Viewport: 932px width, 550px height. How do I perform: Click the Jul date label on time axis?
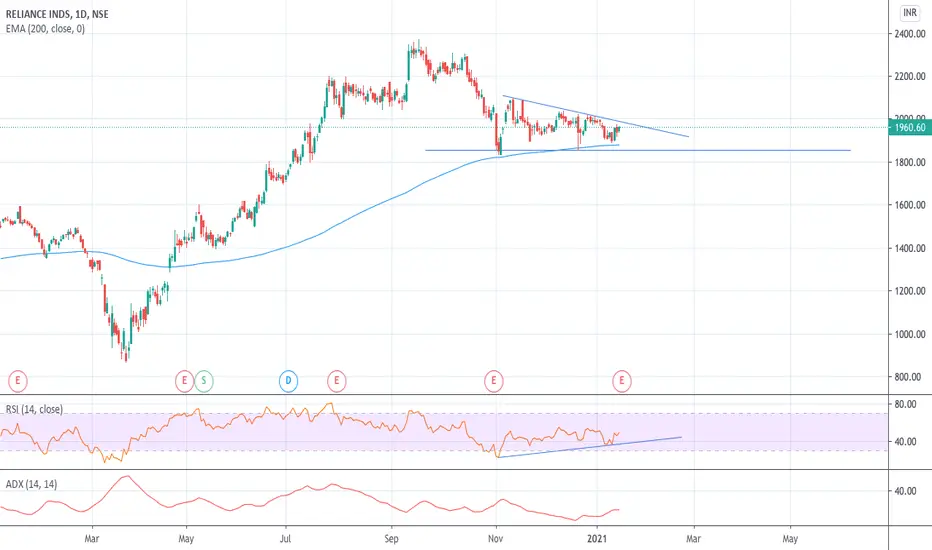pos(286,539)
